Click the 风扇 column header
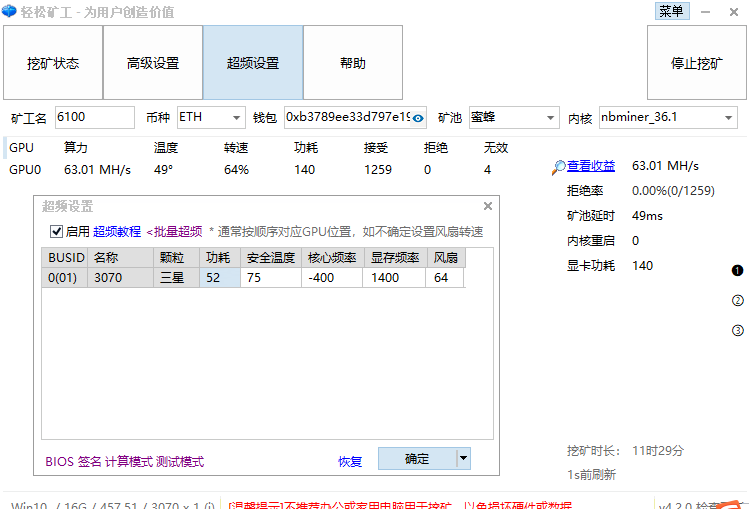 [446, 258]
